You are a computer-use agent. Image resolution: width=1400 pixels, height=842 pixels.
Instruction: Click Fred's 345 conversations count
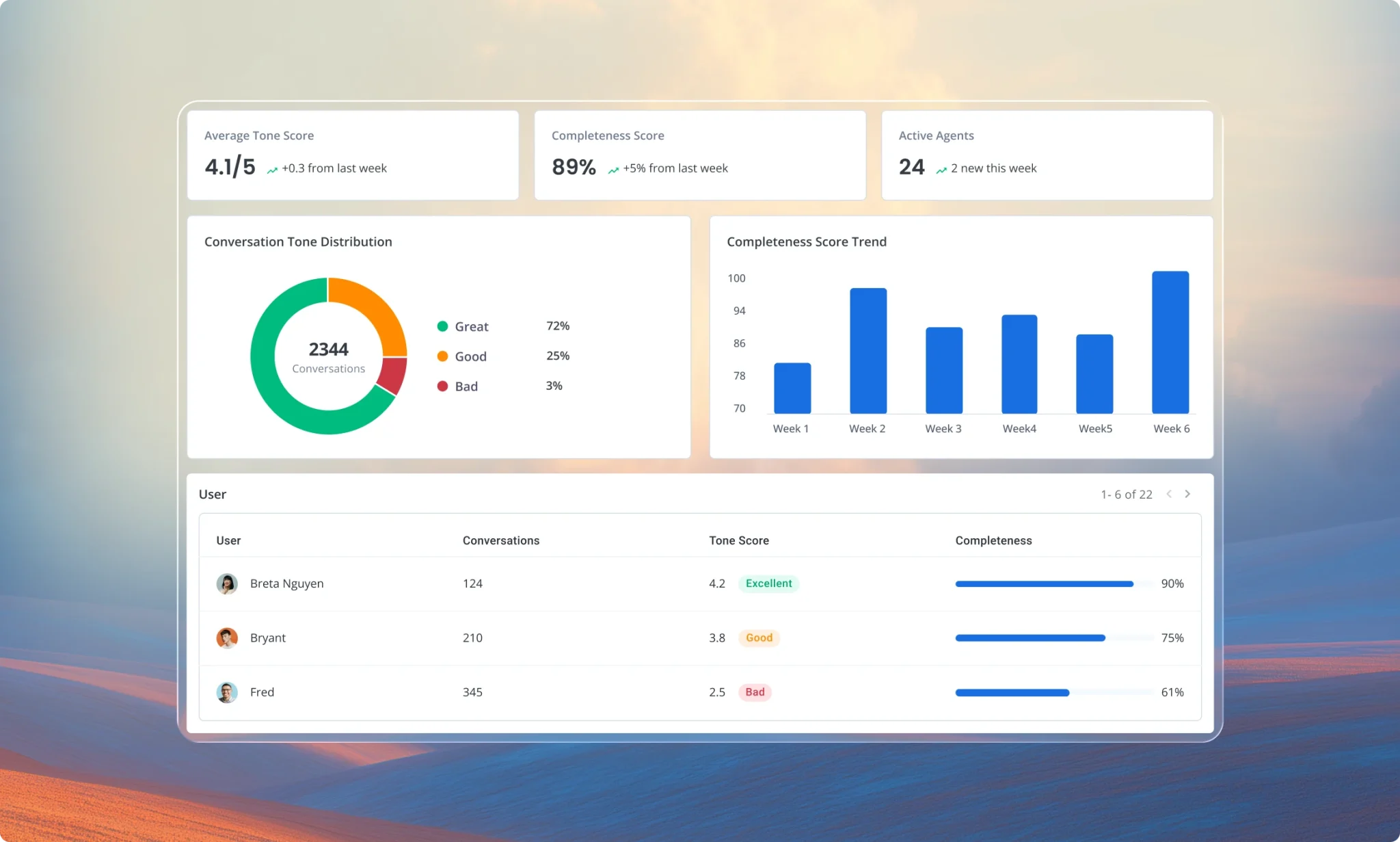click(x=472, y=692)
